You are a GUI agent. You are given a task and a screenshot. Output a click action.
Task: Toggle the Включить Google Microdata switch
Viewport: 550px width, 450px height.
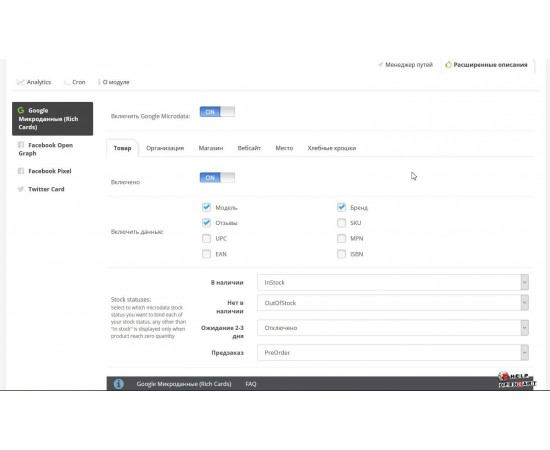[217, 112]
